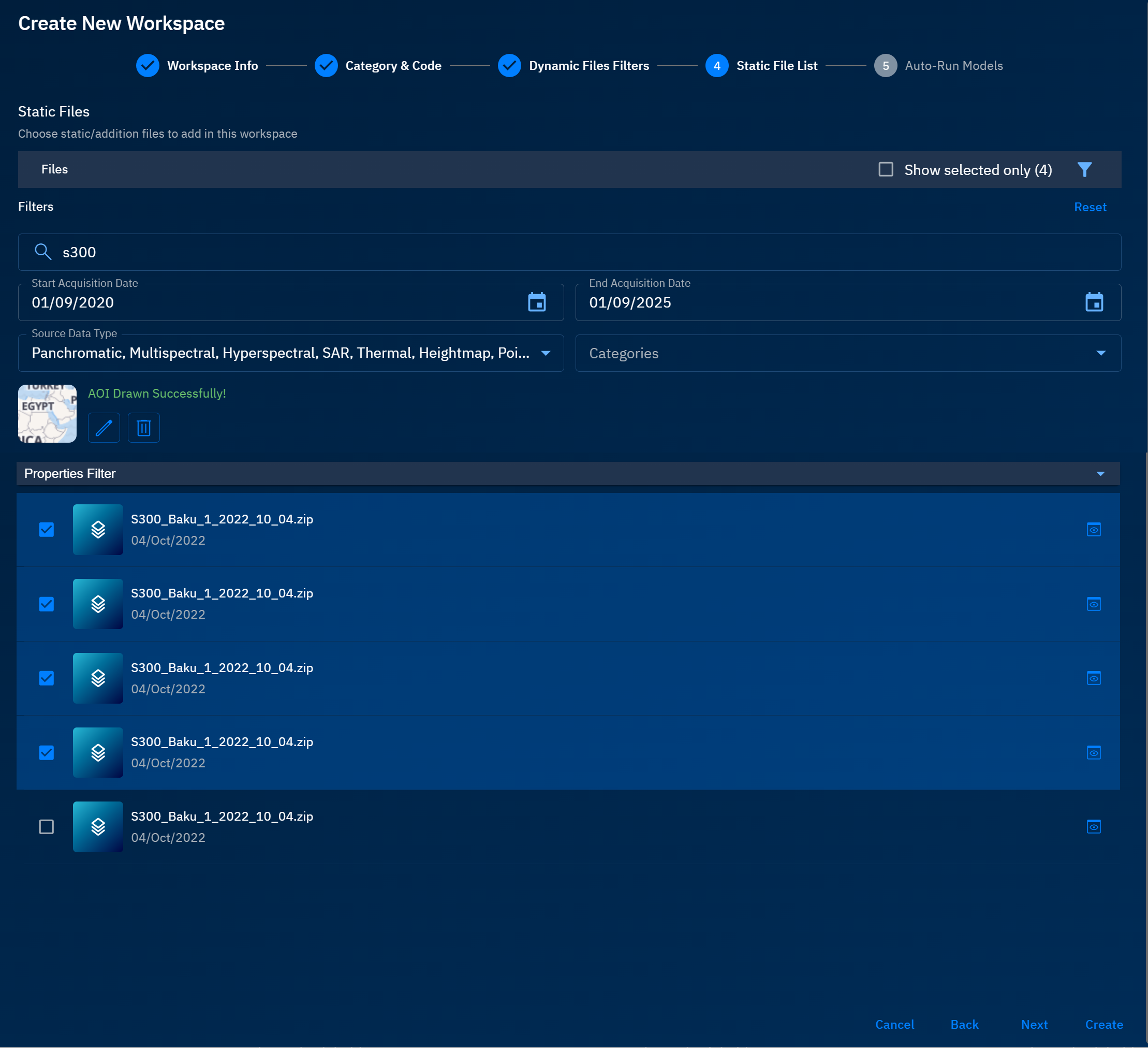Click the Next button
Image resolution: width=1148 pixels, height=1049 pixels.
pos(1034,1025)
